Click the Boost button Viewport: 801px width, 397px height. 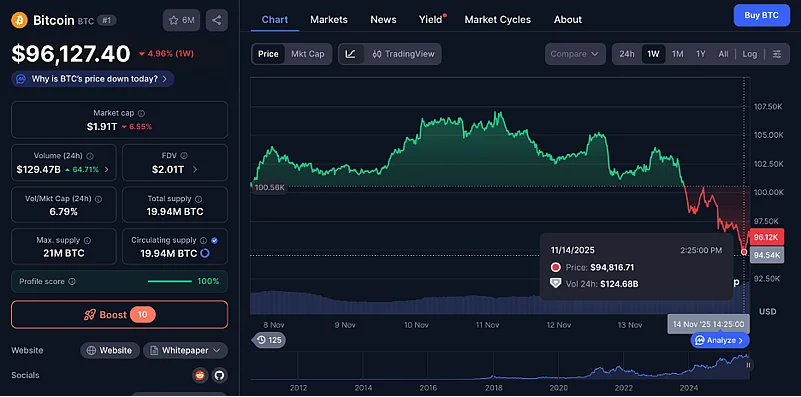(120, 315)
